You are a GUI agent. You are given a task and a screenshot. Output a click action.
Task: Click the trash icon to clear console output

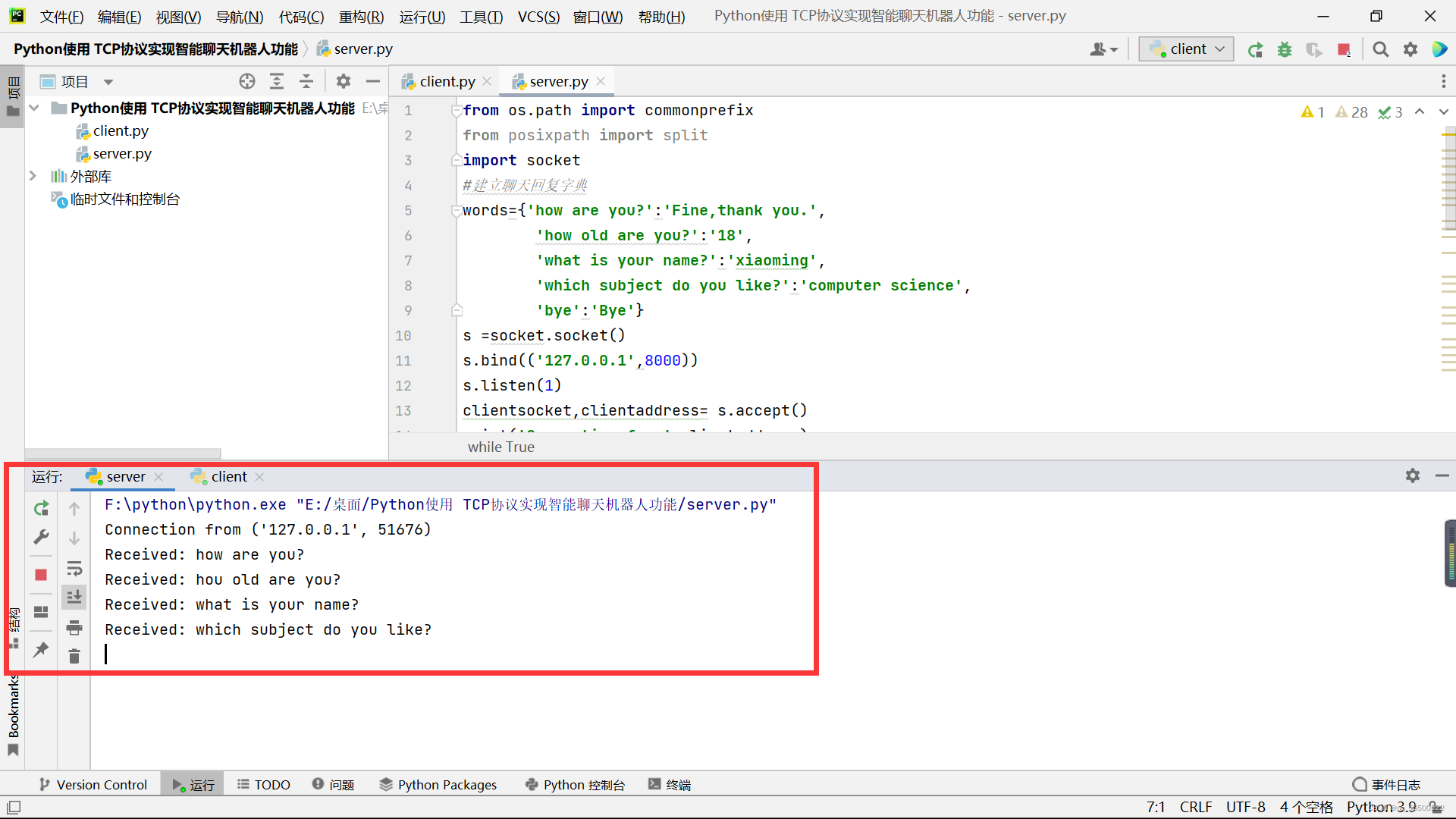pyautogui.click(x=74, y=657)
